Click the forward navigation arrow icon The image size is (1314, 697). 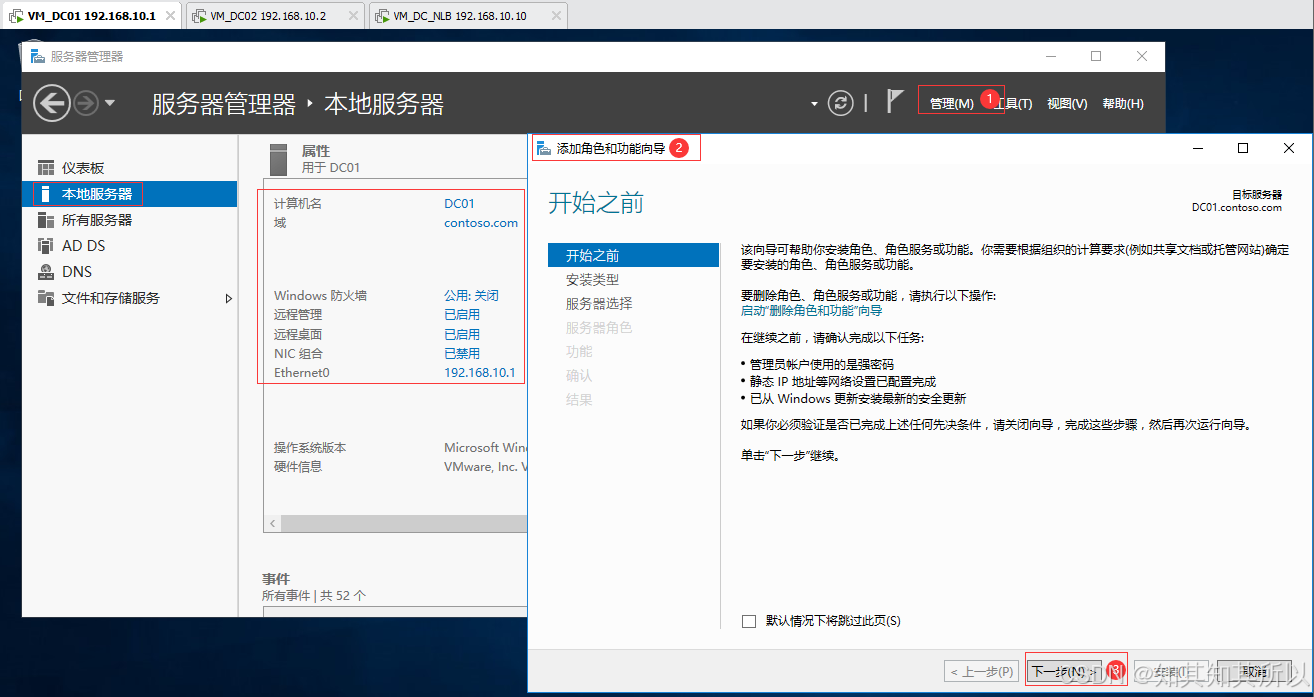[86, 103]
